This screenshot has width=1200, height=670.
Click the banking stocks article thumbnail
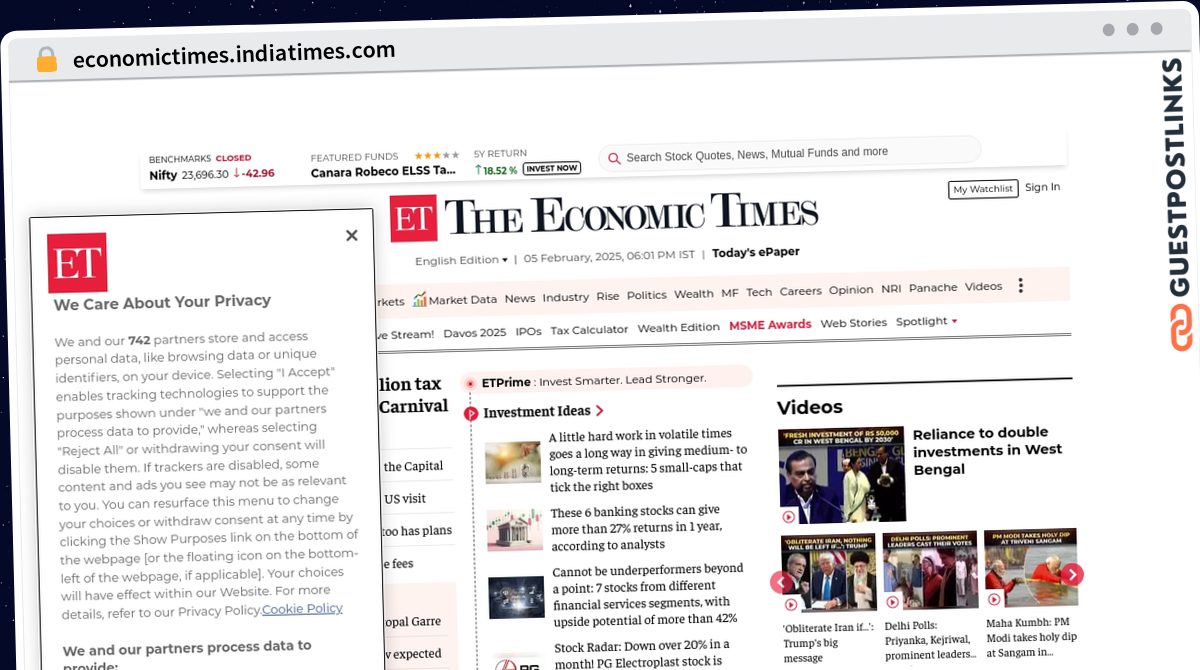click(x=515, y=531)
